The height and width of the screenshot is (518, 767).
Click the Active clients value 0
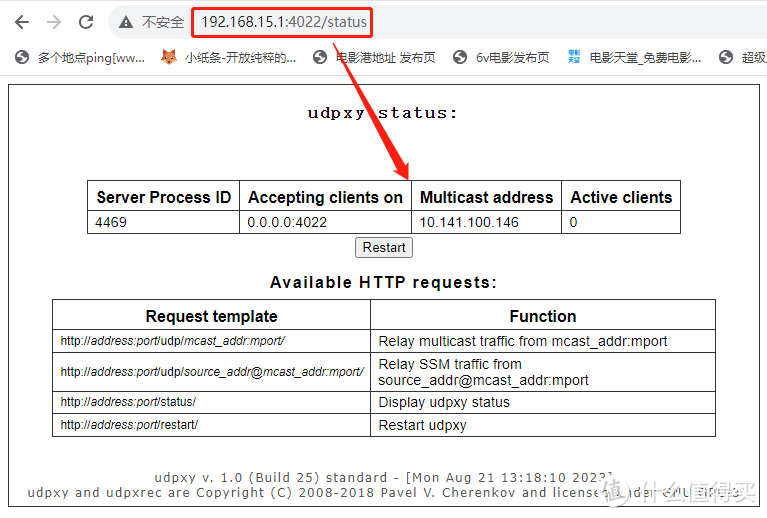(573, 223)
